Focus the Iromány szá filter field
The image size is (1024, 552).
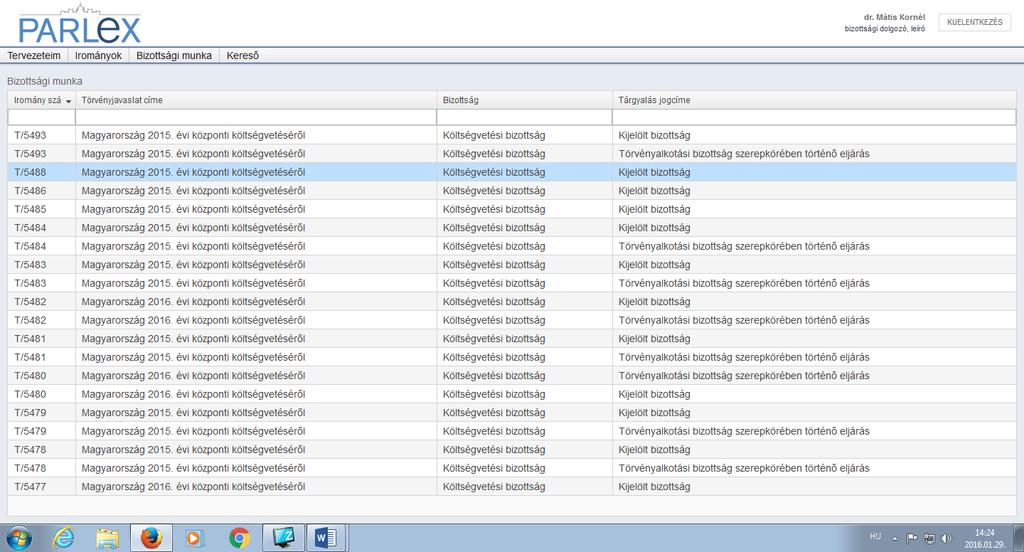42,117
